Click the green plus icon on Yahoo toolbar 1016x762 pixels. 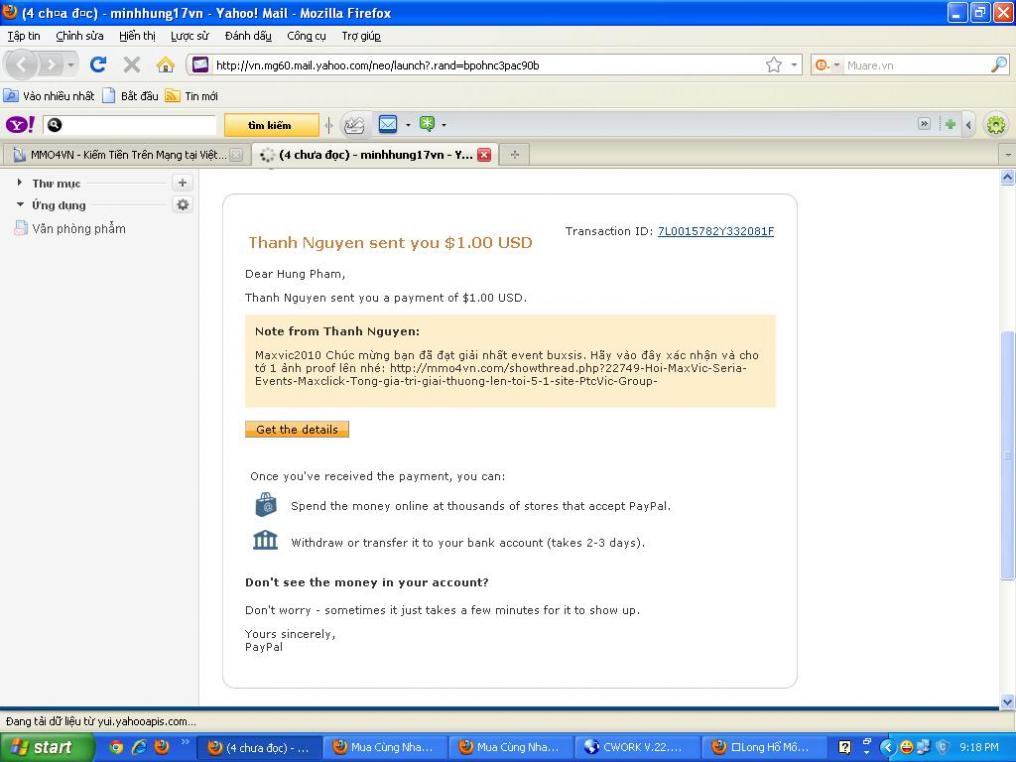click(950, 124)
